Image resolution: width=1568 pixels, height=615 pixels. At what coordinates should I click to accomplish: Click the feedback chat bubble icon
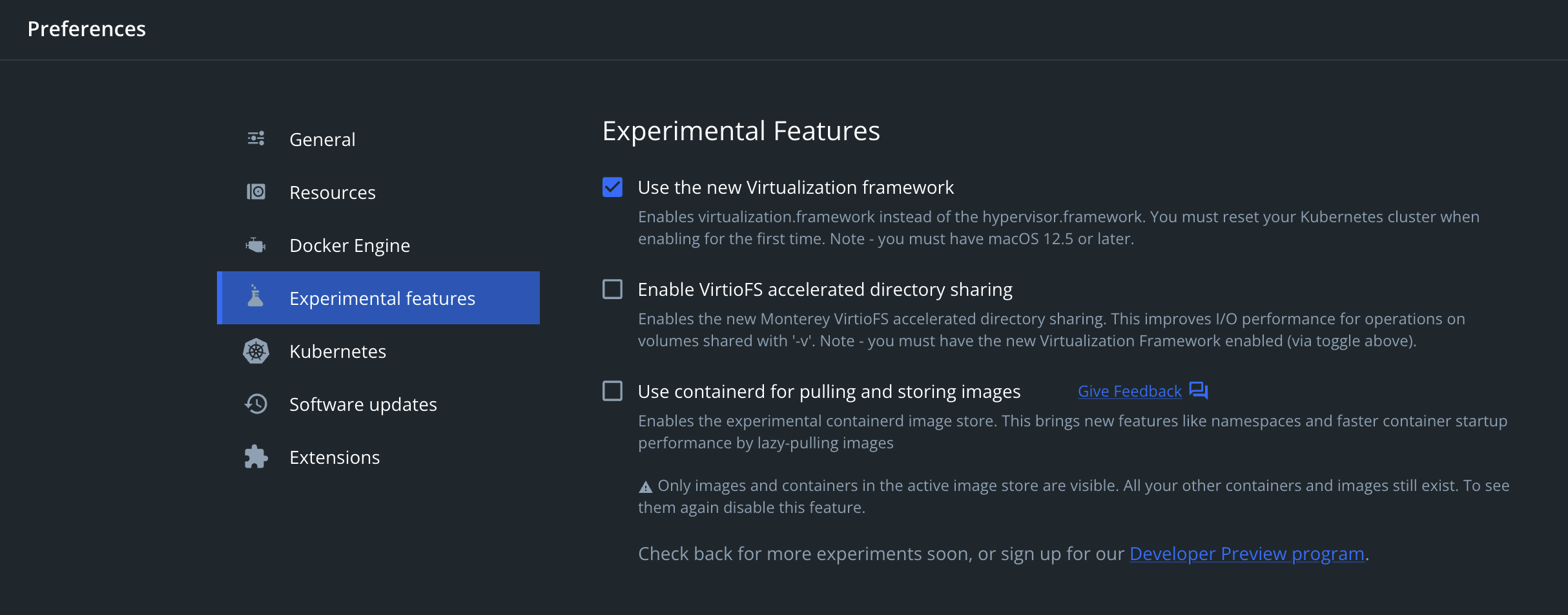pos(1199,391)
